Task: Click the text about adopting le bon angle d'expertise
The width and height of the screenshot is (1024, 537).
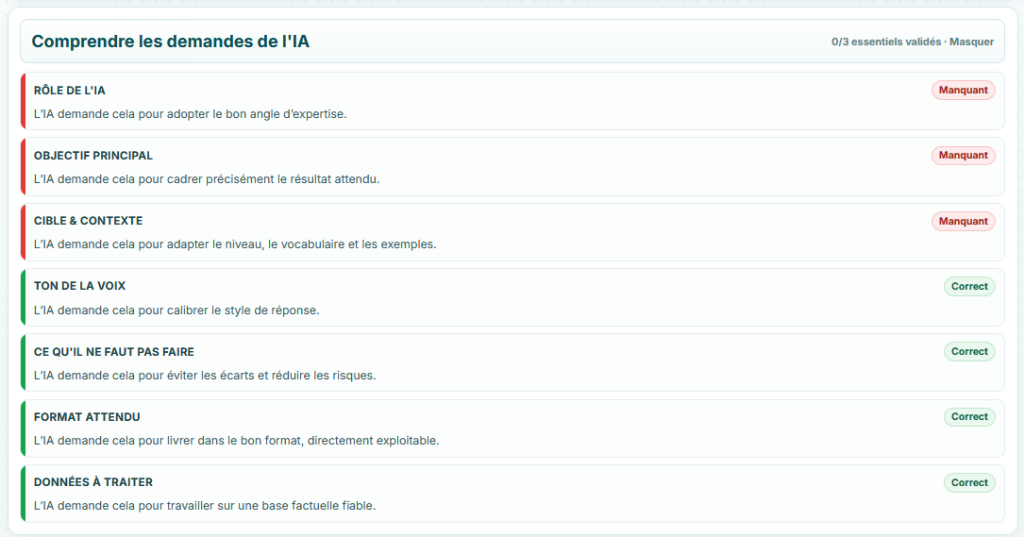Action: [190, 114]
